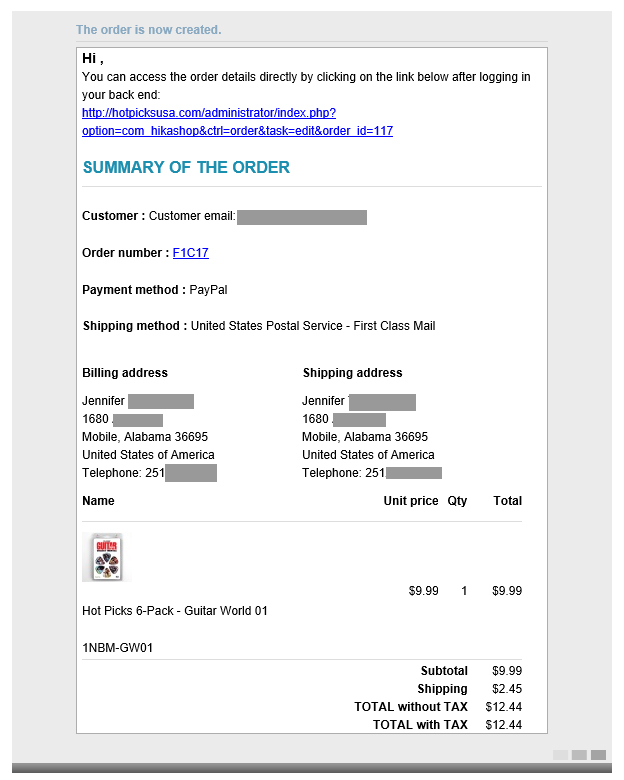Click the darkest gray square in footer
624x780 pixels.
click(x=598, y=755)
